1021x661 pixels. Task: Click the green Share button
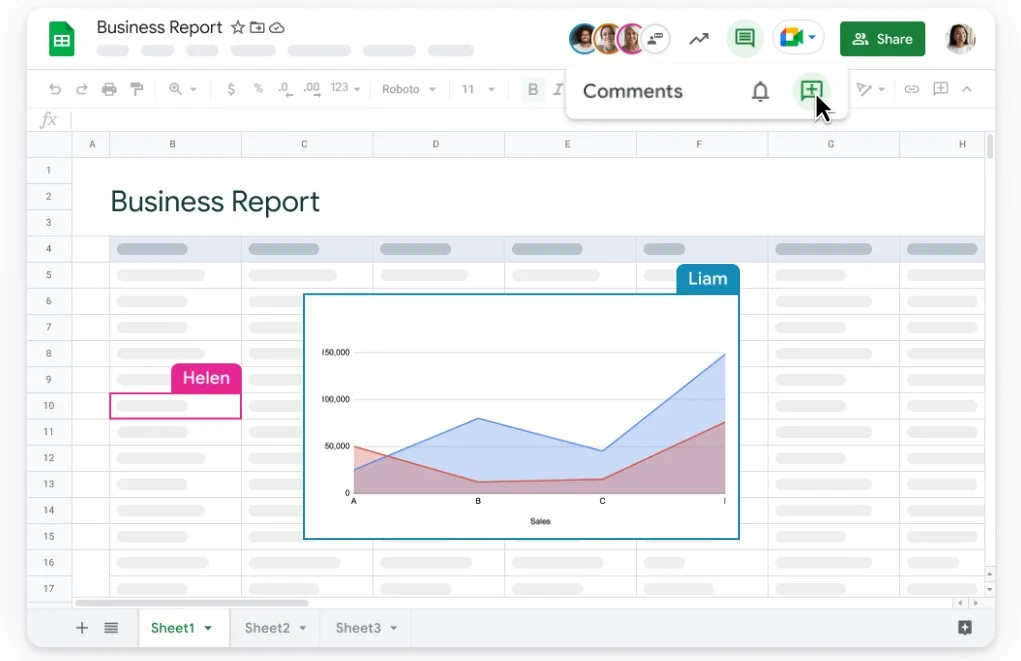(x=882, y=39)
